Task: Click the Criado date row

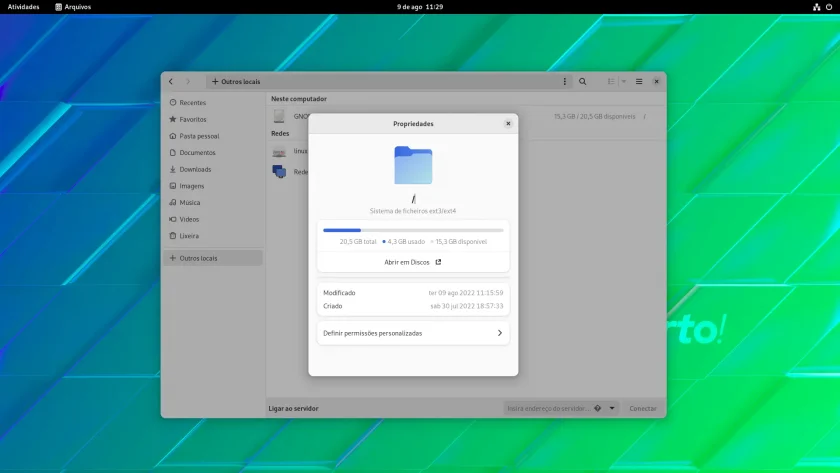Action: [x=413, y=306]
